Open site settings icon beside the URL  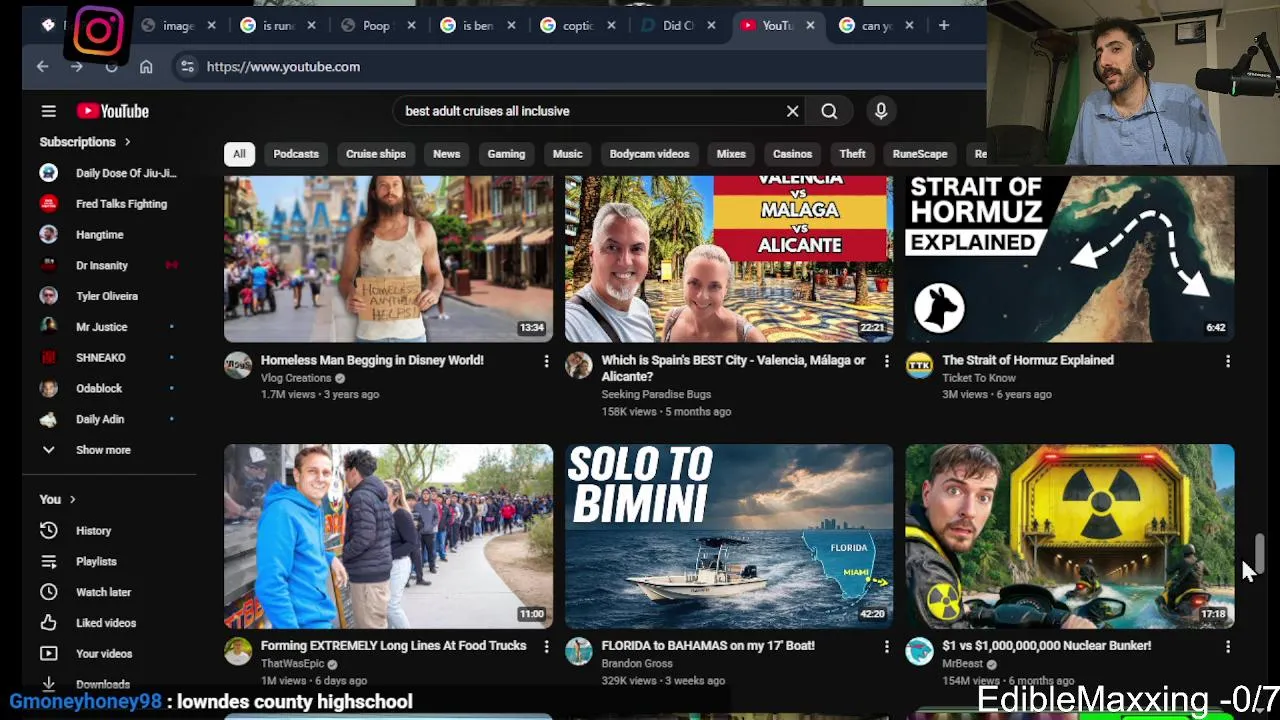click(187, 66)
